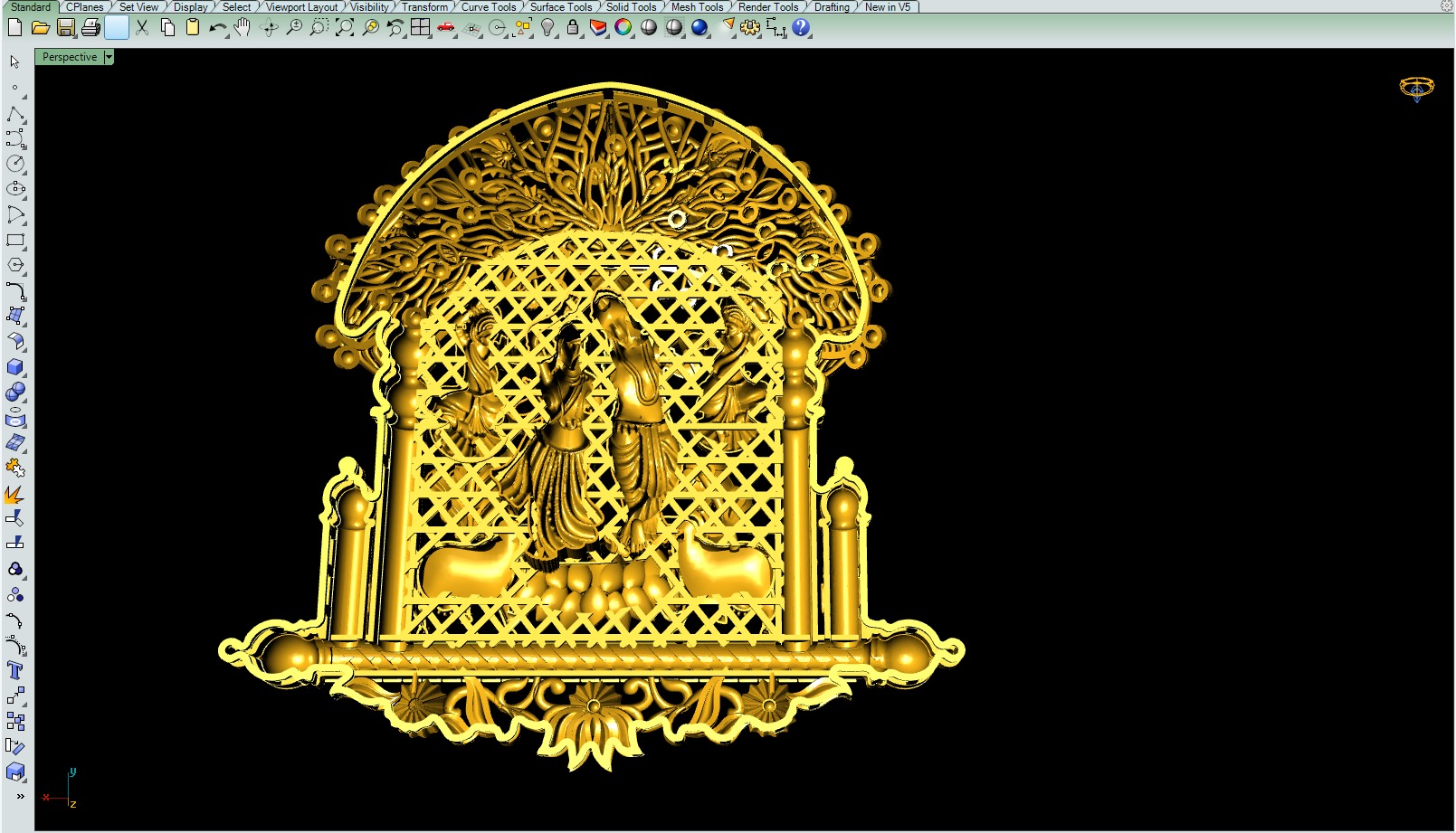Open Options with the gear icon
1456x833 pixels.
tap(750, 28)
